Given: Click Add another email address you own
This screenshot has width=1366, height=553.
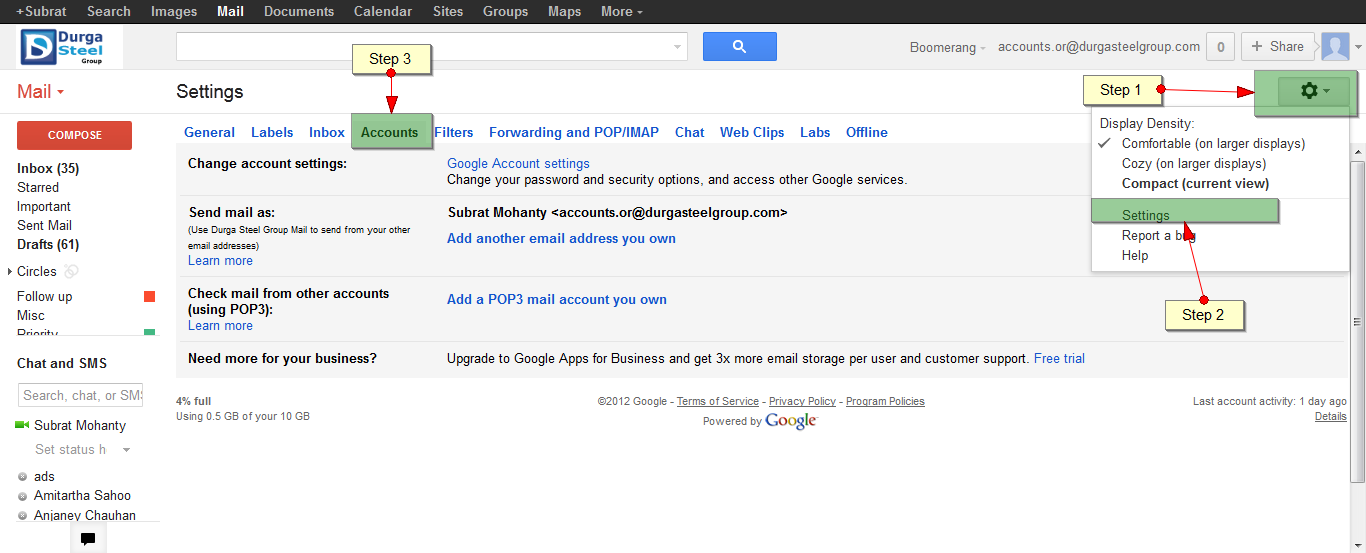Looking at the screenshot, I should click(x=561, y=238).
